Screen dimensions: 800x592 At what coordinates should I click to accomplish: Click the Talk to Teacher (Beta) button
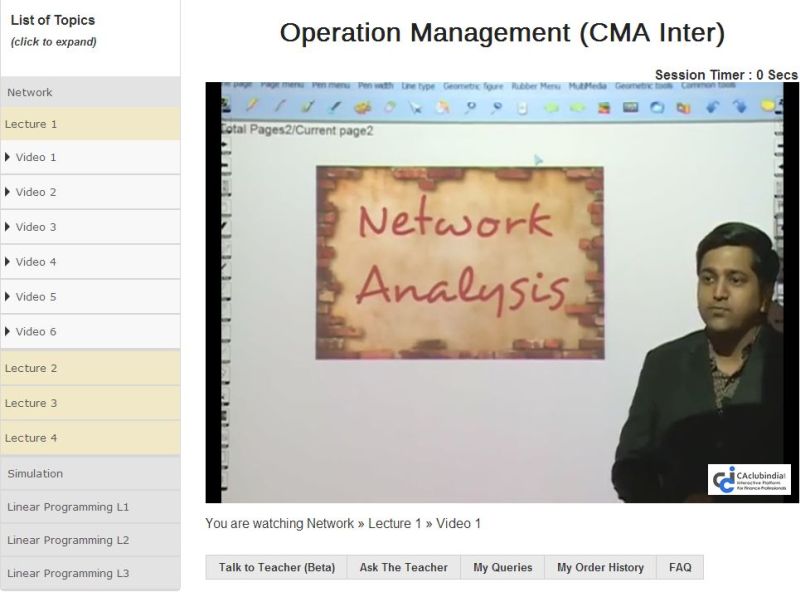tap(277, 567)
